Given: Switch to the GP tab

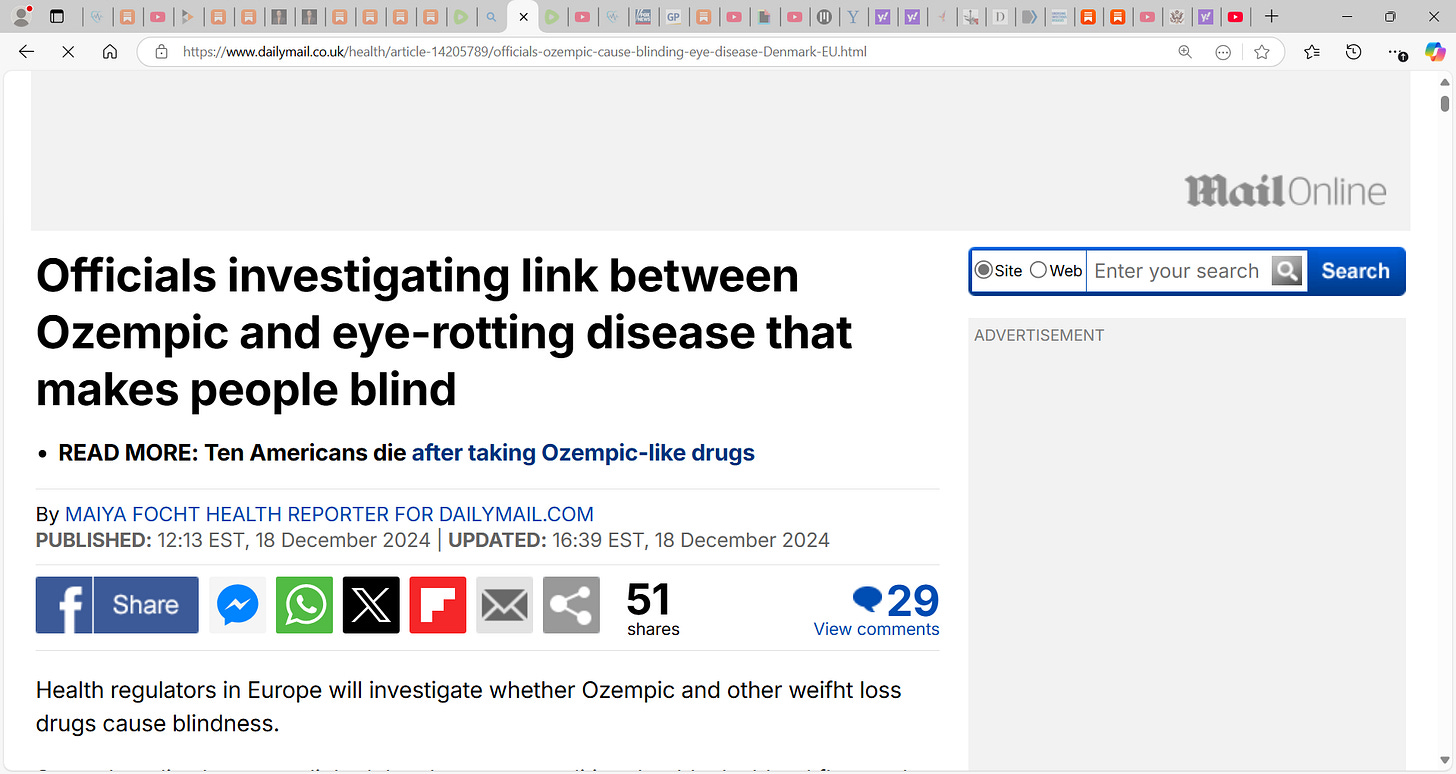Looking at the screenshot, I should pyautogui.click(x=673, y=17).
